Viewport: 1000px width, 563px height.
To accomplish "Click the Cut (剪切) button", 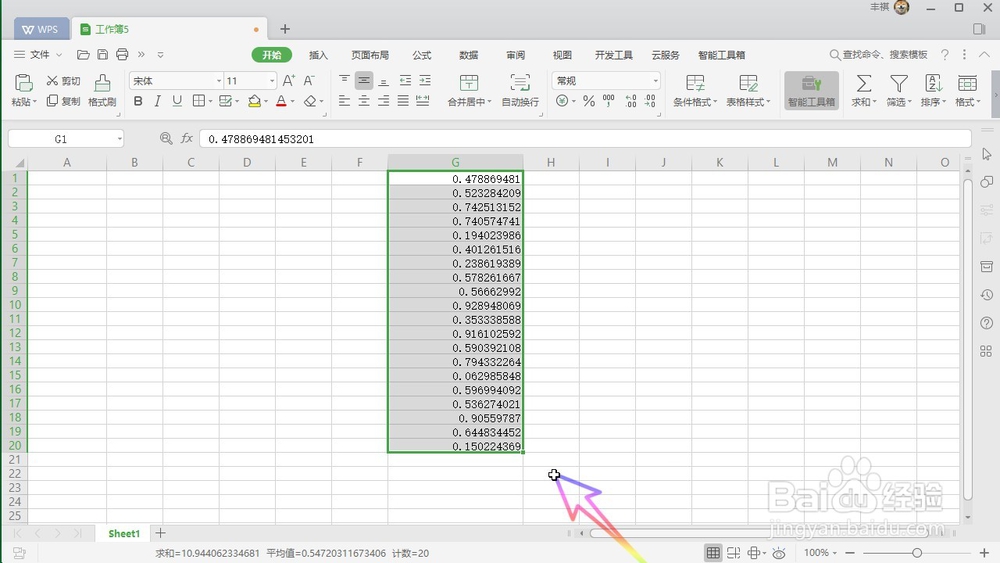I will [x=63, y=81].
